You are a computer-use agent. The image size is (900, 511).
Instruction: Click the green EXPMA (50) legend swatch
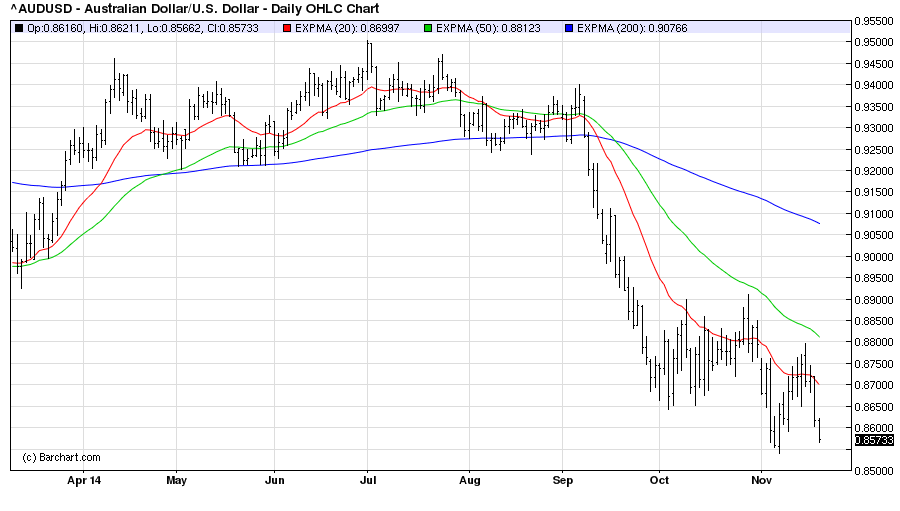pyautogui.click(x=430, y=28)
